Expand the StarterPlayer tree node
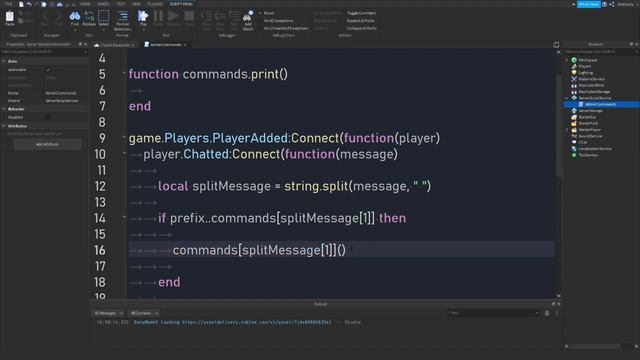Screen dimensions: 640x360 point(567,130)
